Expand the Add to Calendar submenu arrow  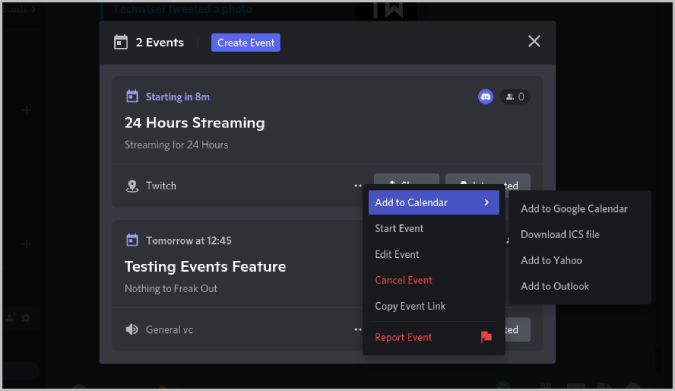486,202
